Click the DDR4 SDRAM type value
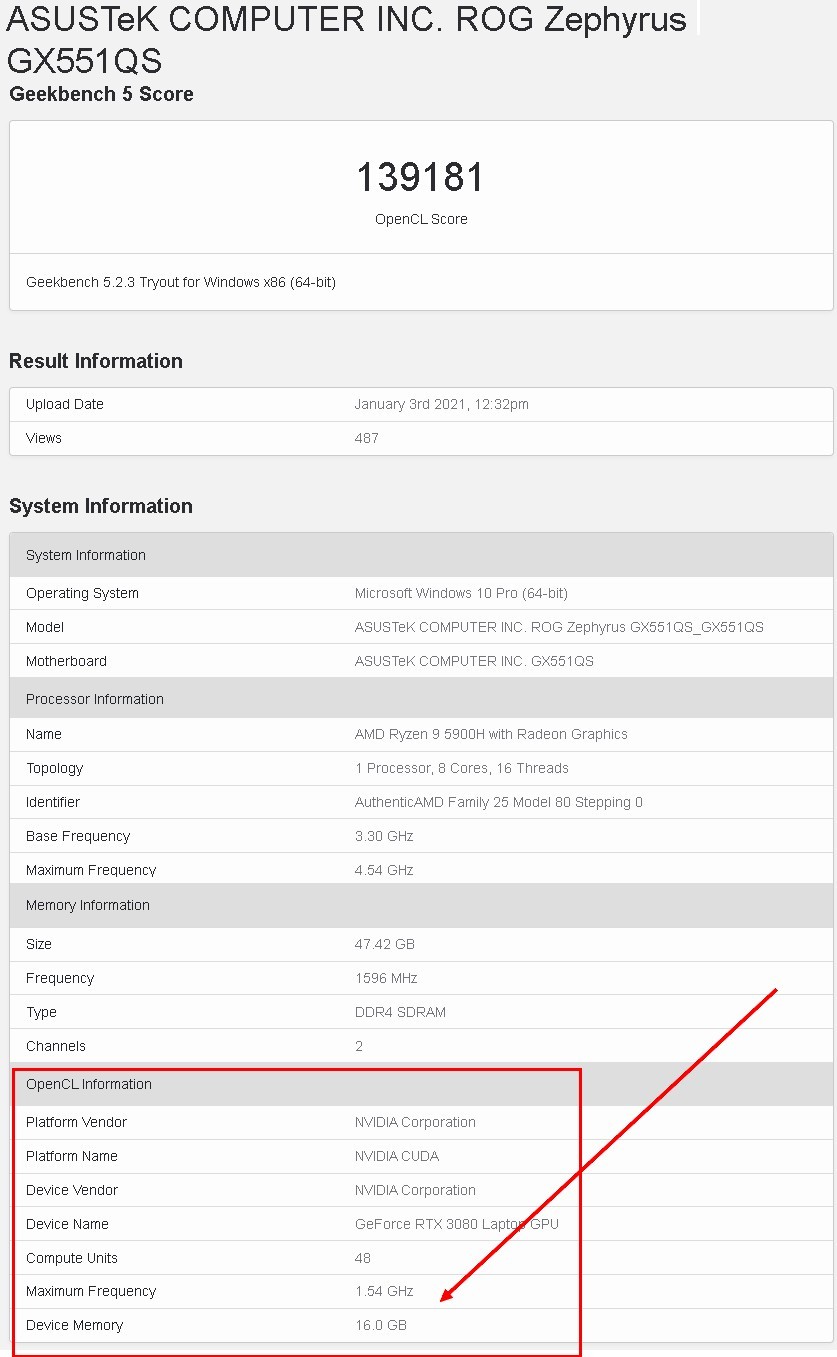The height and width of the screenshot is (1357, 837). point(400,1012)
